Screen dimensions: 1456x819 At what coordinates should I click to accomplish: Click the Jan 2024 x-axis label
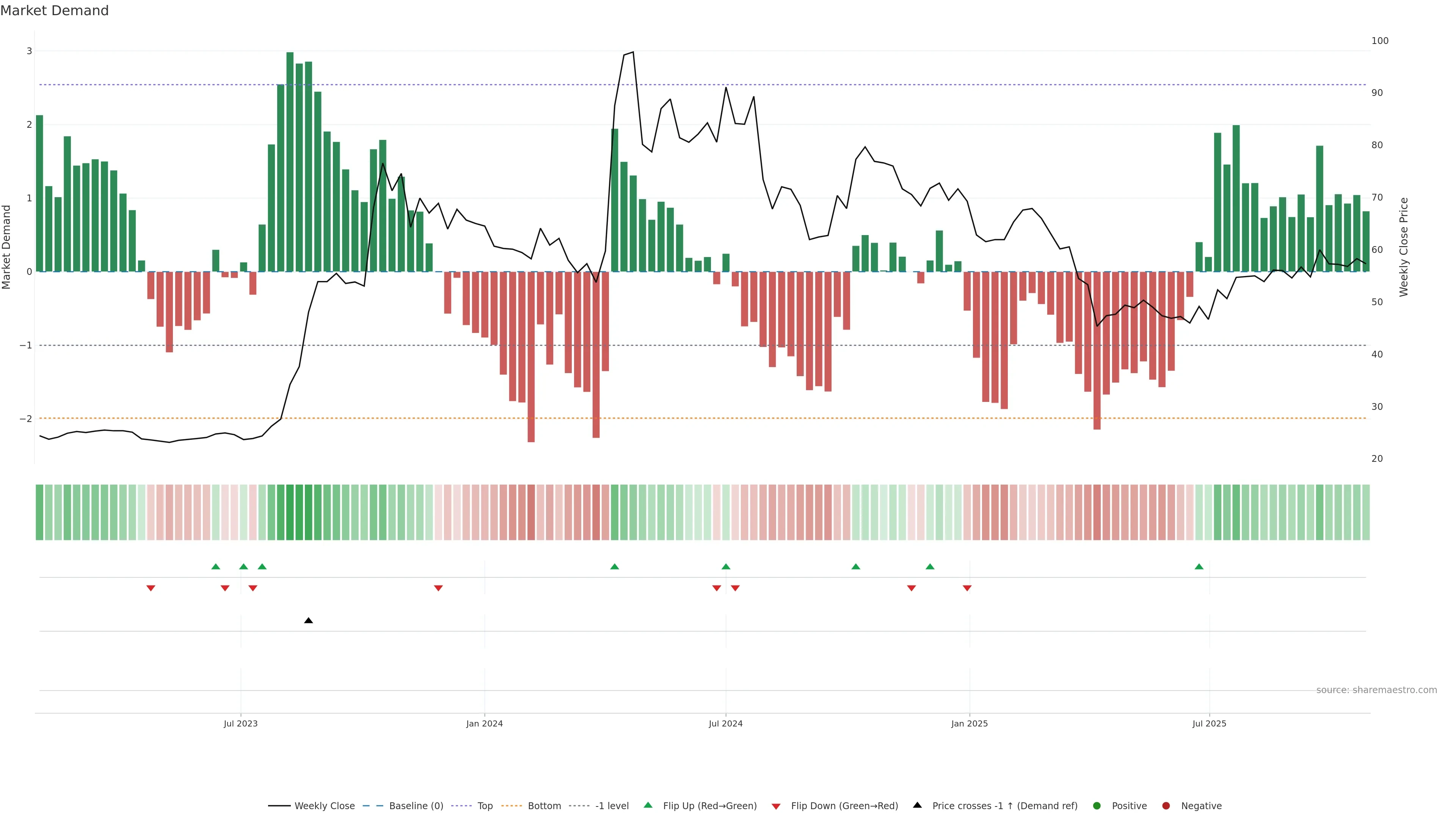point(485,723)
